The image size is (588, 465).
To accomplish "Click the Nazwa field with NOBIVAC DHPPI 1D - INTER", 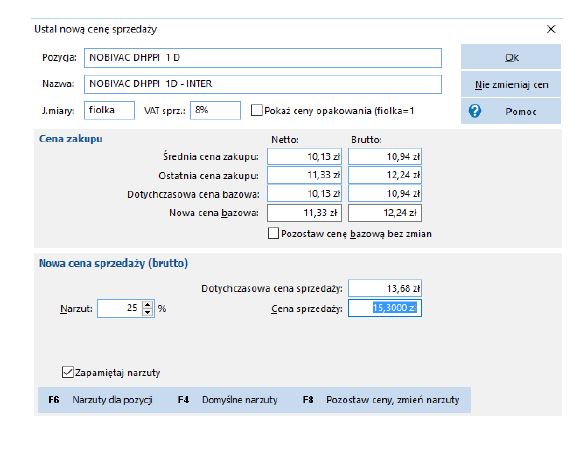I will click(x=262, y=84).
